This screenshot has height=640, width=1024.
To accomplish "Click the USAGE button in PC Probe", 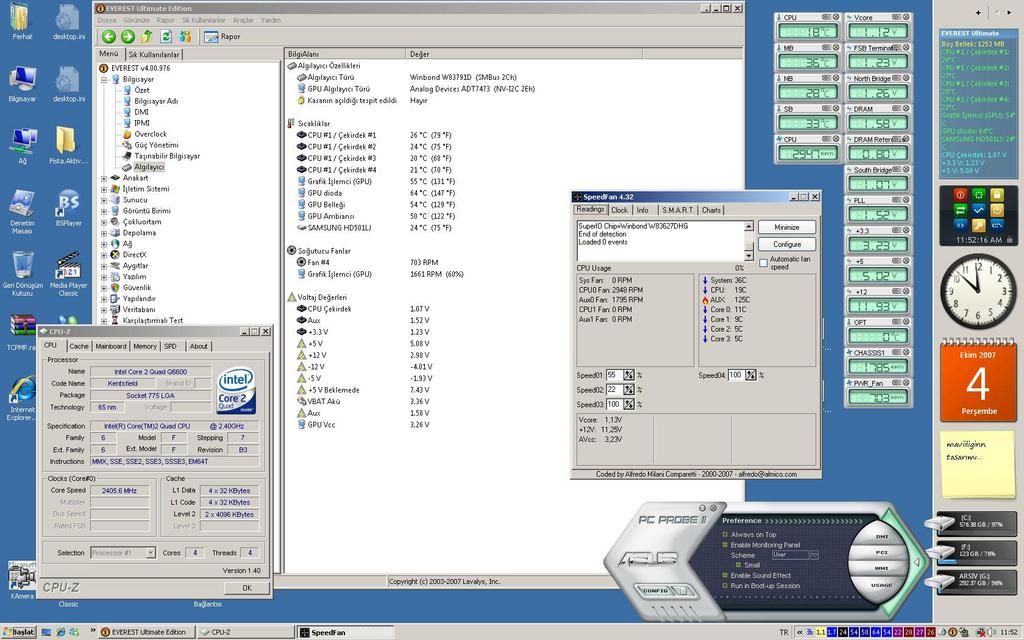I will pyautogui.click(x=882, y=585).
